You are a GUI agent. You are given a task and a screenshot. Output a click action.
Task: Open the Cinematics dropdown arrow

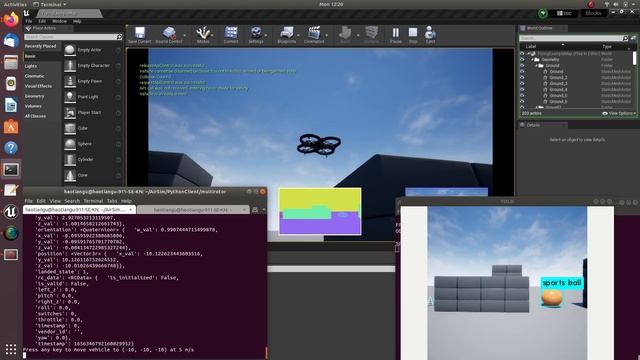(x=327, y=36)
